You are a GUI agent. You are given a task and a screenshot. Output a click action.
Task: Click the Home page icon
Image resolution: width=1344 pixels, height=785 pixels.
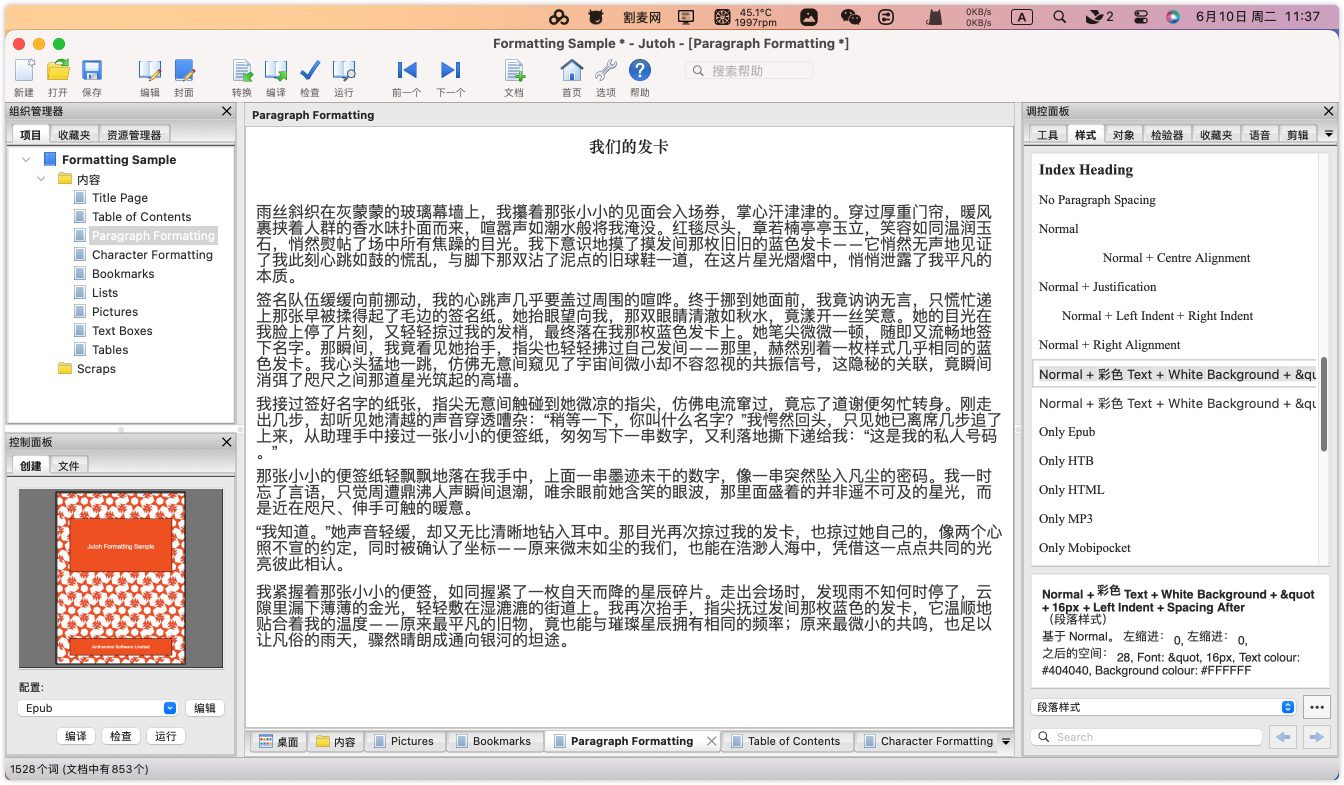571,71
